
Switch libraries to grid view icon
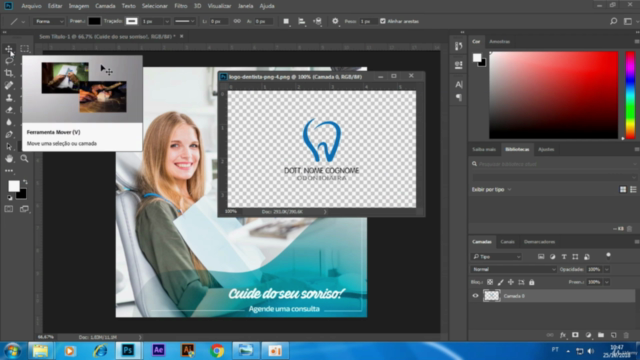[623, 189]
